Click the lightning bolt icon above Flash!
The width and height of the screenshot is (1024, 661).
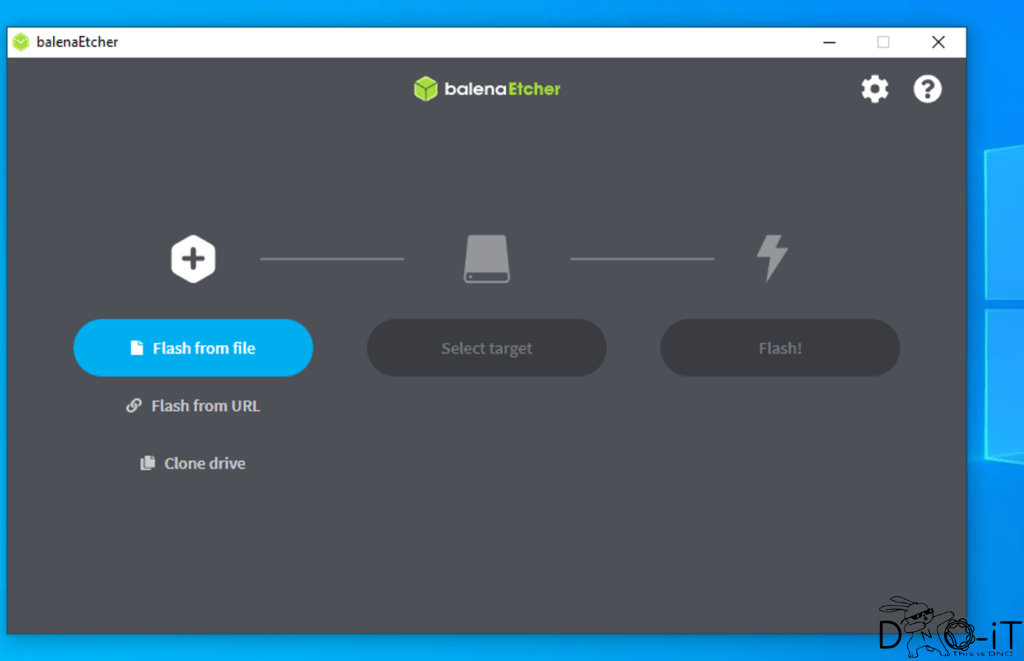tap(771, 258)
